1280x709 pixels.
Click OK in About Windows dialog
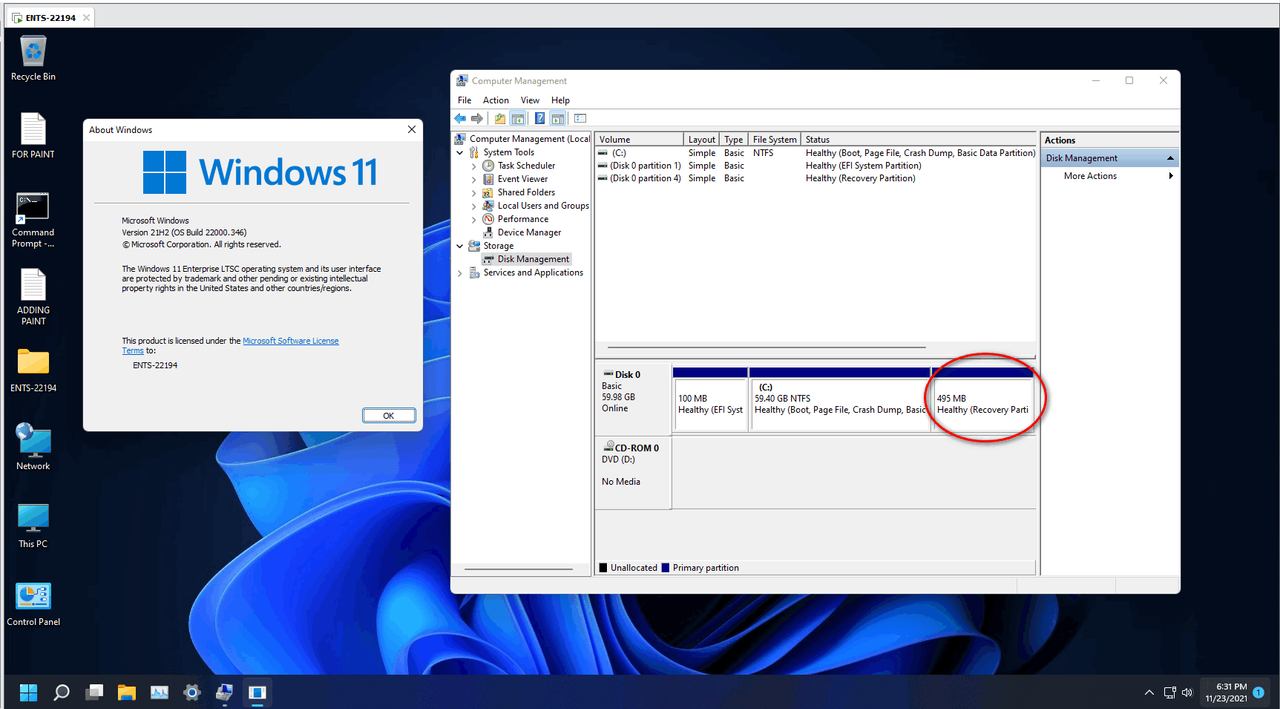pyautogui.click(x=388, y=415)
